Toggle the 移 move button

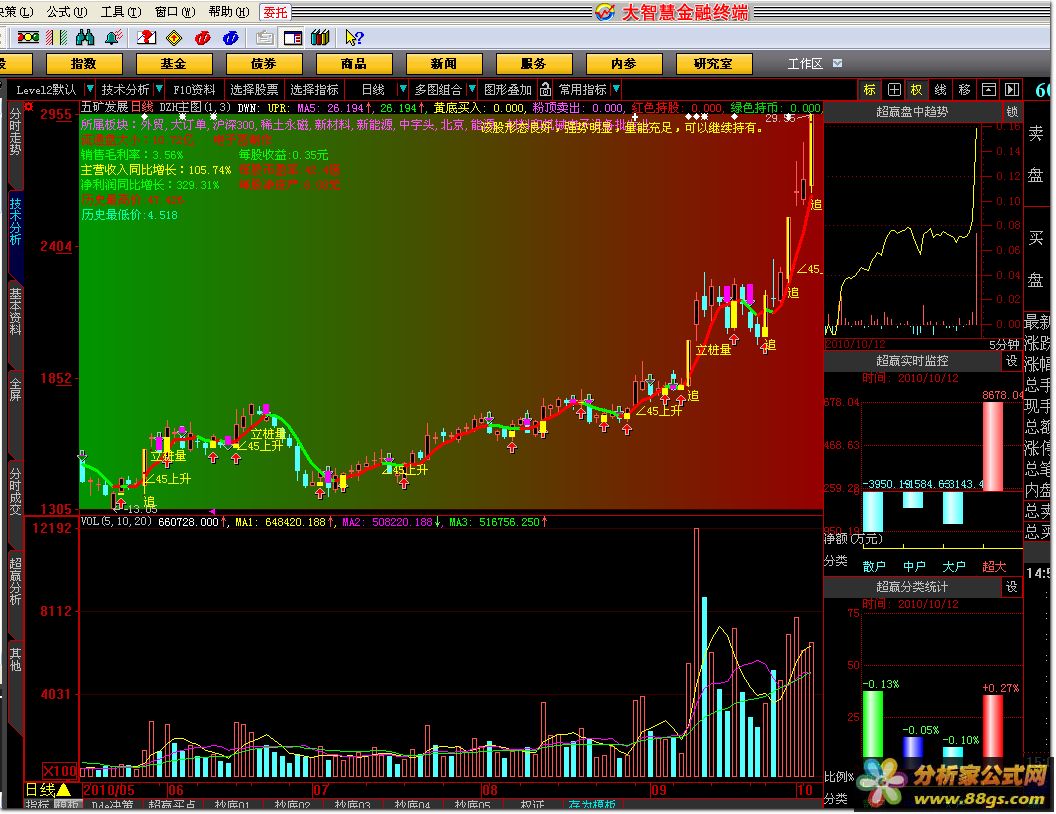click(x=964, y=90)
